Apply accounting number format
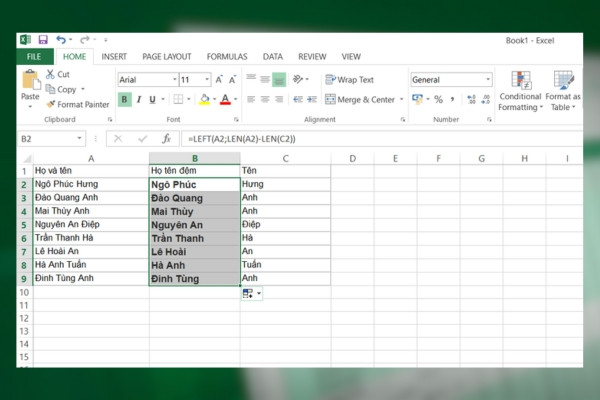The width and height of the screenshot is (600, 400). point(417,100)
